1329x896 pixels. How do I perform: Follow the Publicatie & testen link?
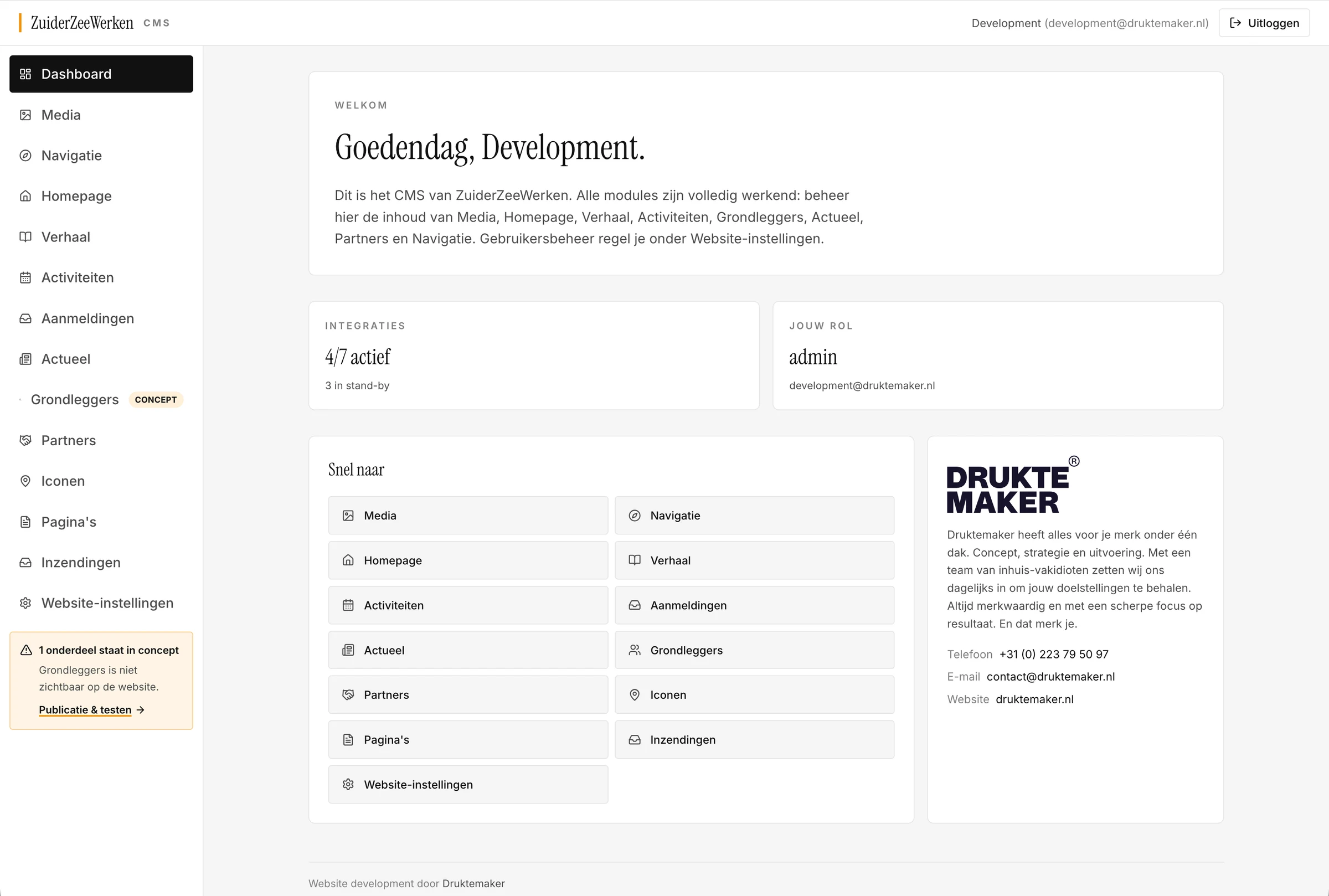pos(91,710)
